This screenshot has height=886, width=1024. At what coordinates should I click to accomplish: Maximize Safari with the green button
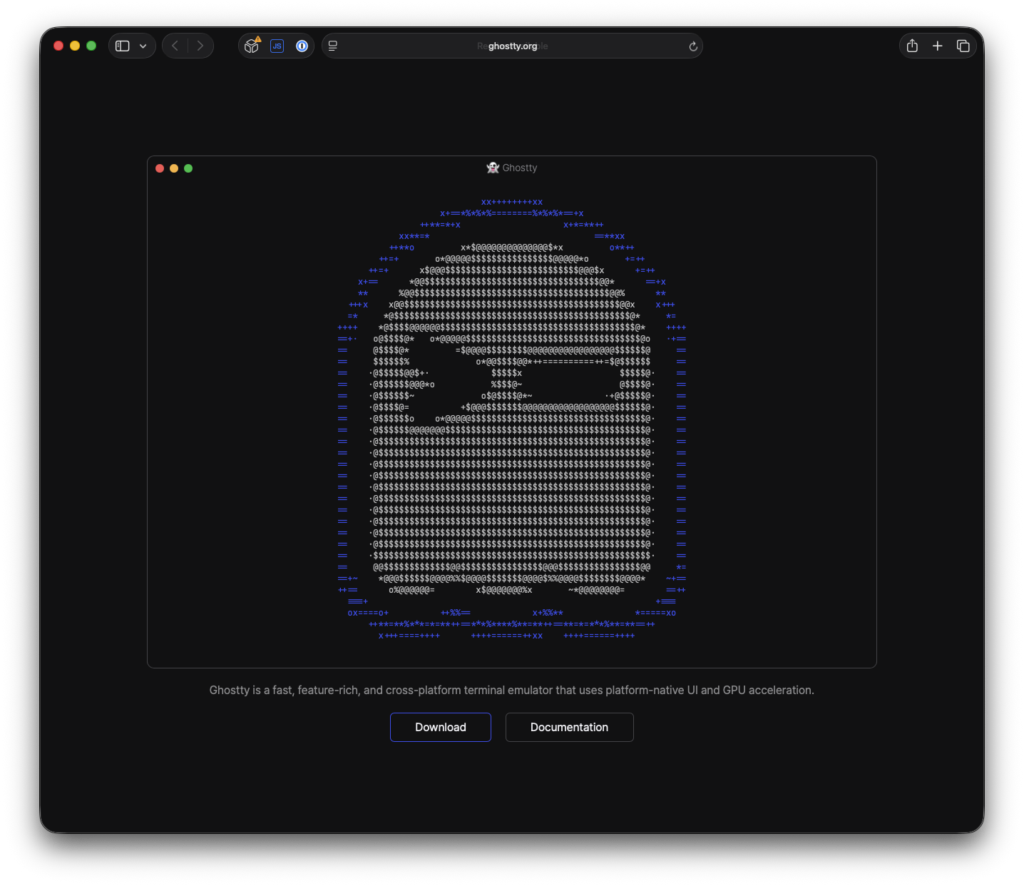tap(91, 46)
